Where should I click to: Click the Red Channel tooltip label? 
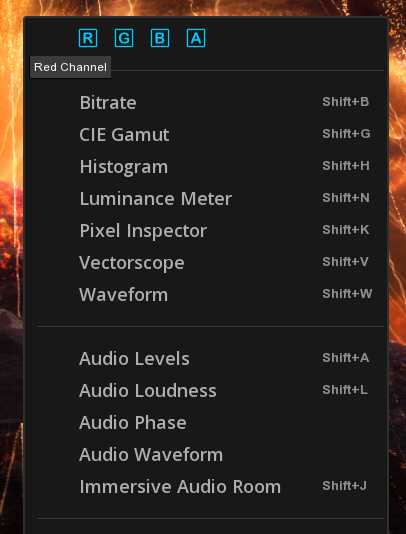pos(71,67)
